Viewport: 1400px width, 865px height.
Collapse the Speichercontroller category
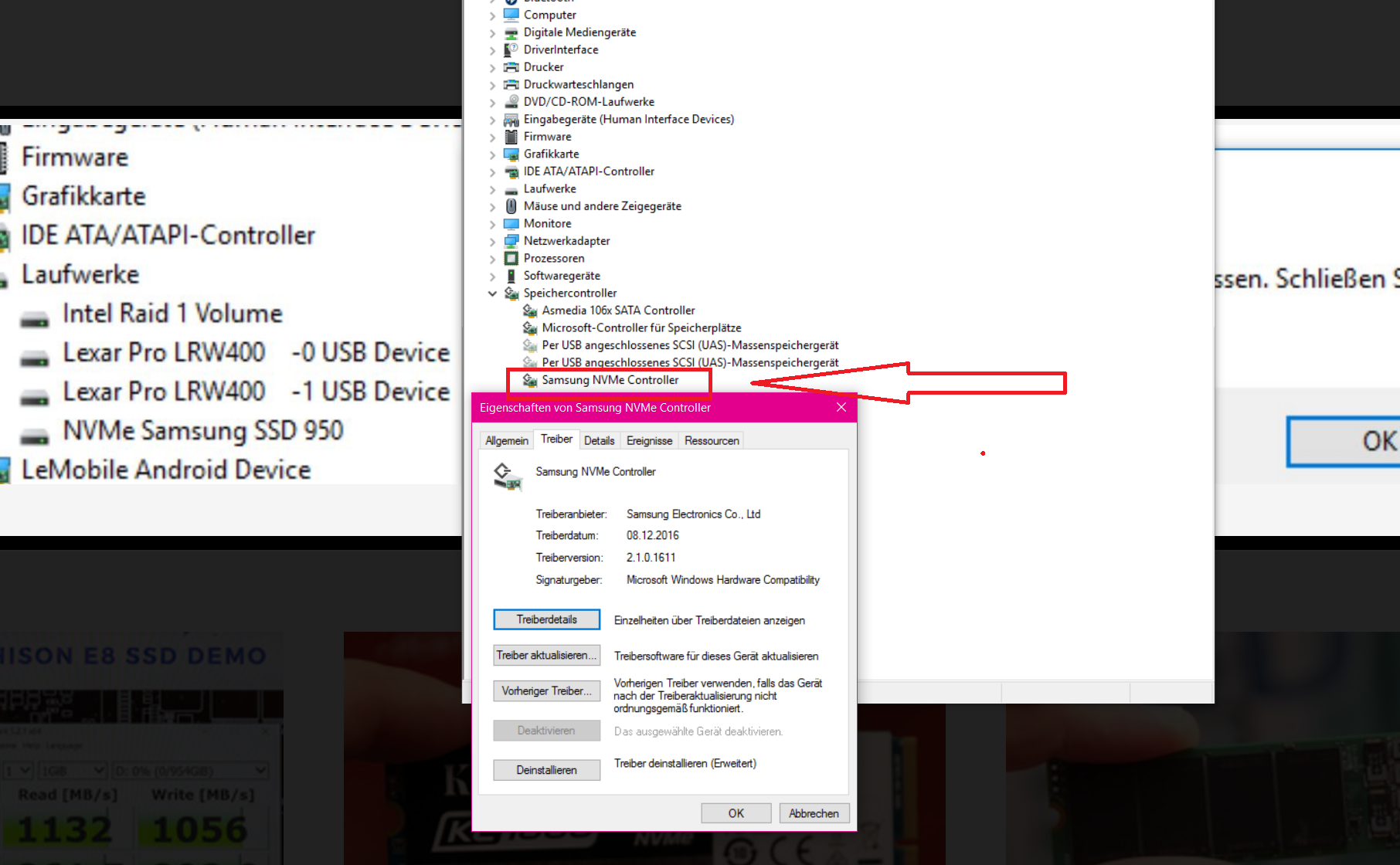tap(492, 293)
